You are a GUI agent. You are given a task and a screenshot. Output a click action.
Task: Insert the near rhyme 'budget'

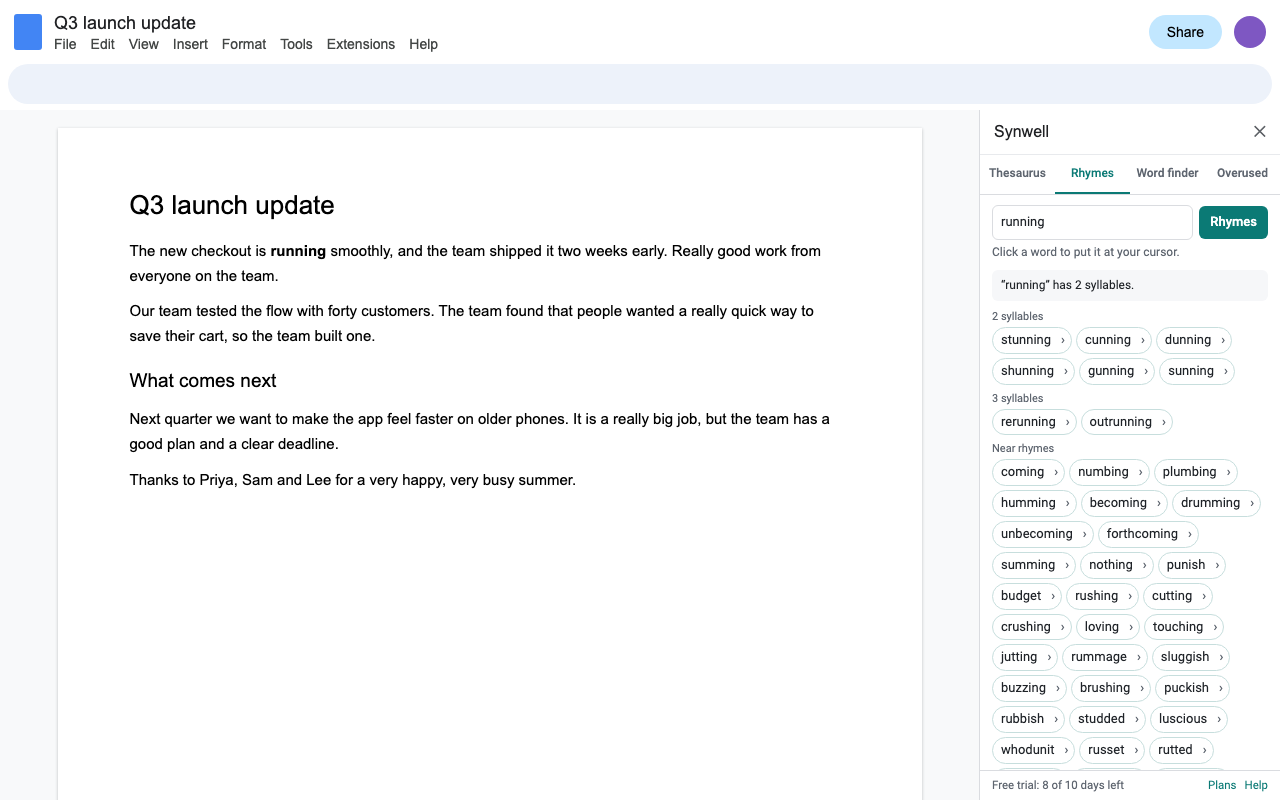(1021, 596)
